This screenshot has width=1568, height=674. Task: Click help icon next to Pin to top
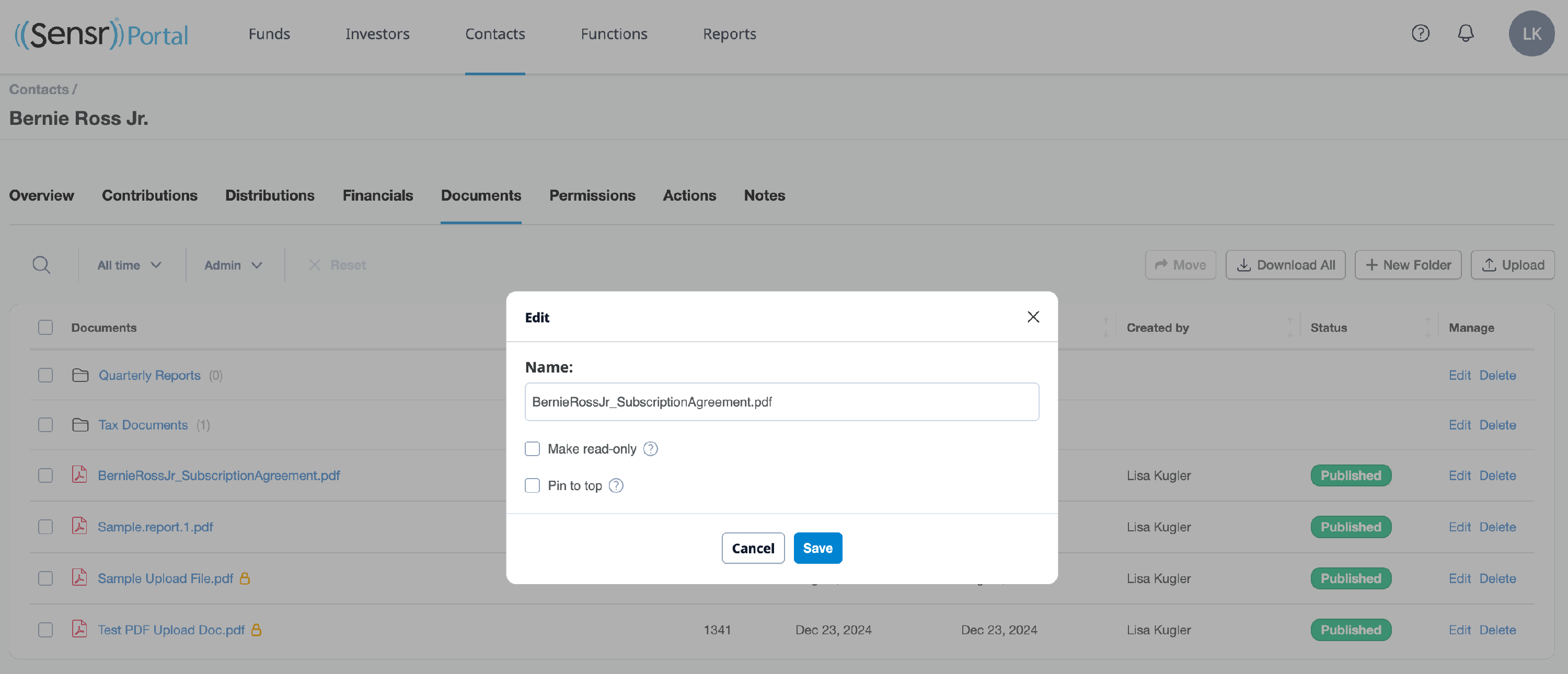(616, 485)
